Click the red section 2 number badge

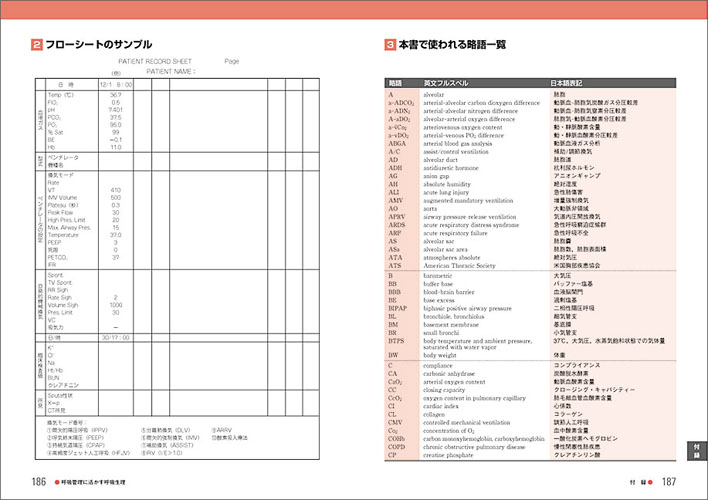(x=36, y=44)
